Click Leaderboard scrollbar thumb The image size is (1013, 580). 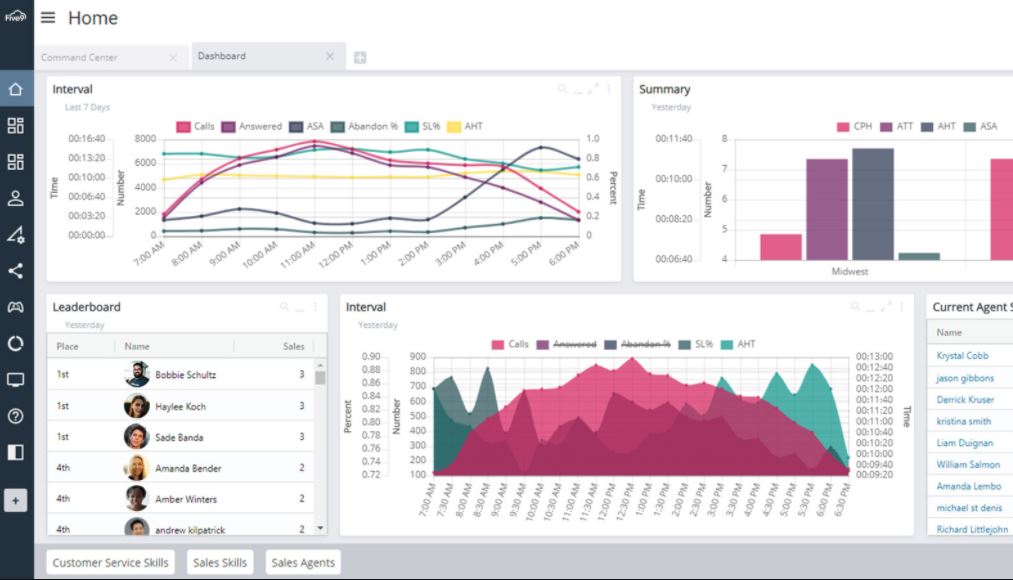(x=320, y=378)
